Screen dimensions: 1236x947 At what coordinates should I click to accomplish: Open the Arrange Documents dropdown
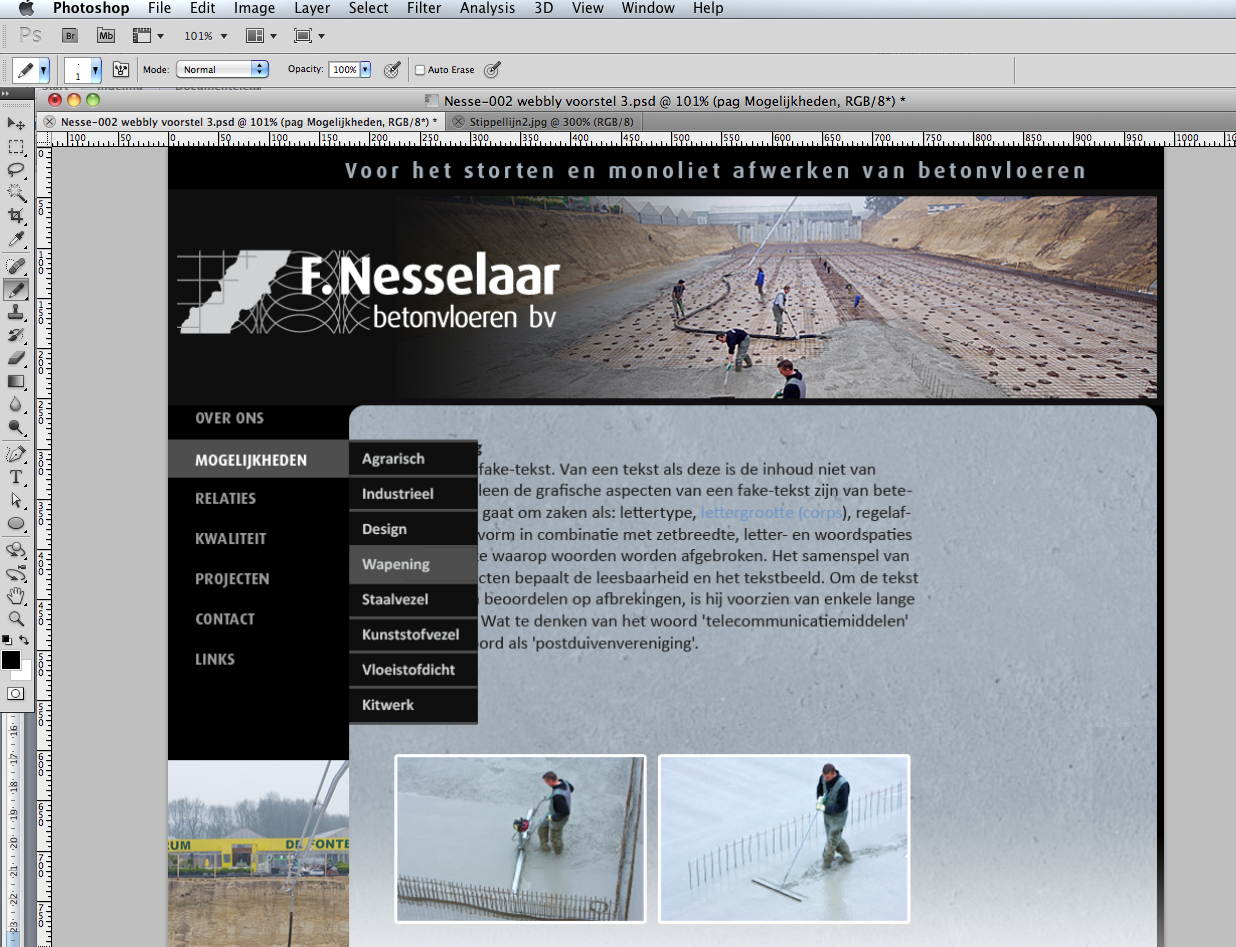click(x=262, y=35)
